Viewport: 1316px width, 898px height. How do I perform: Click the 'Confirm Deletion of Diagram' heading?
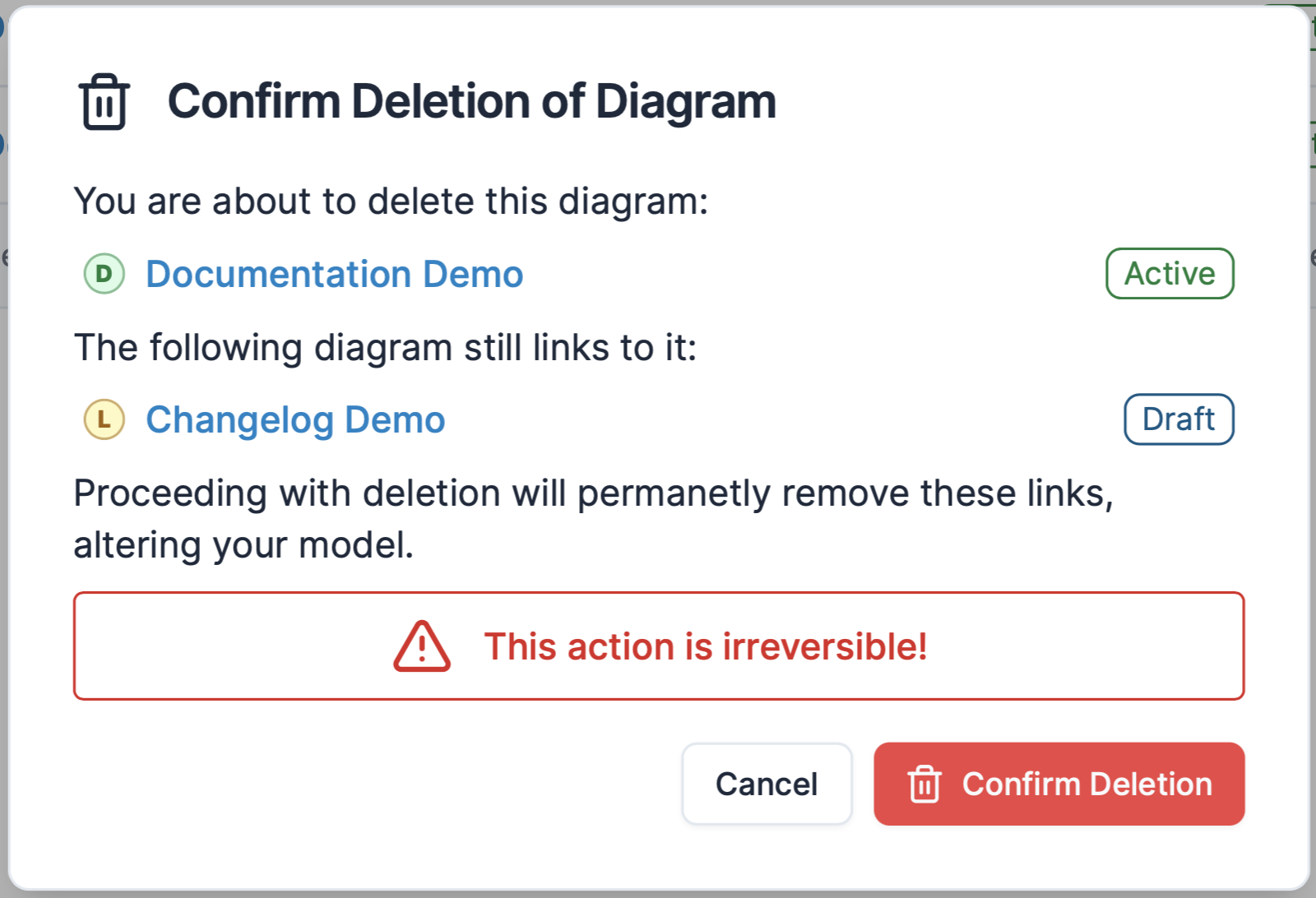pyautogui.click(x=471, y=102)
